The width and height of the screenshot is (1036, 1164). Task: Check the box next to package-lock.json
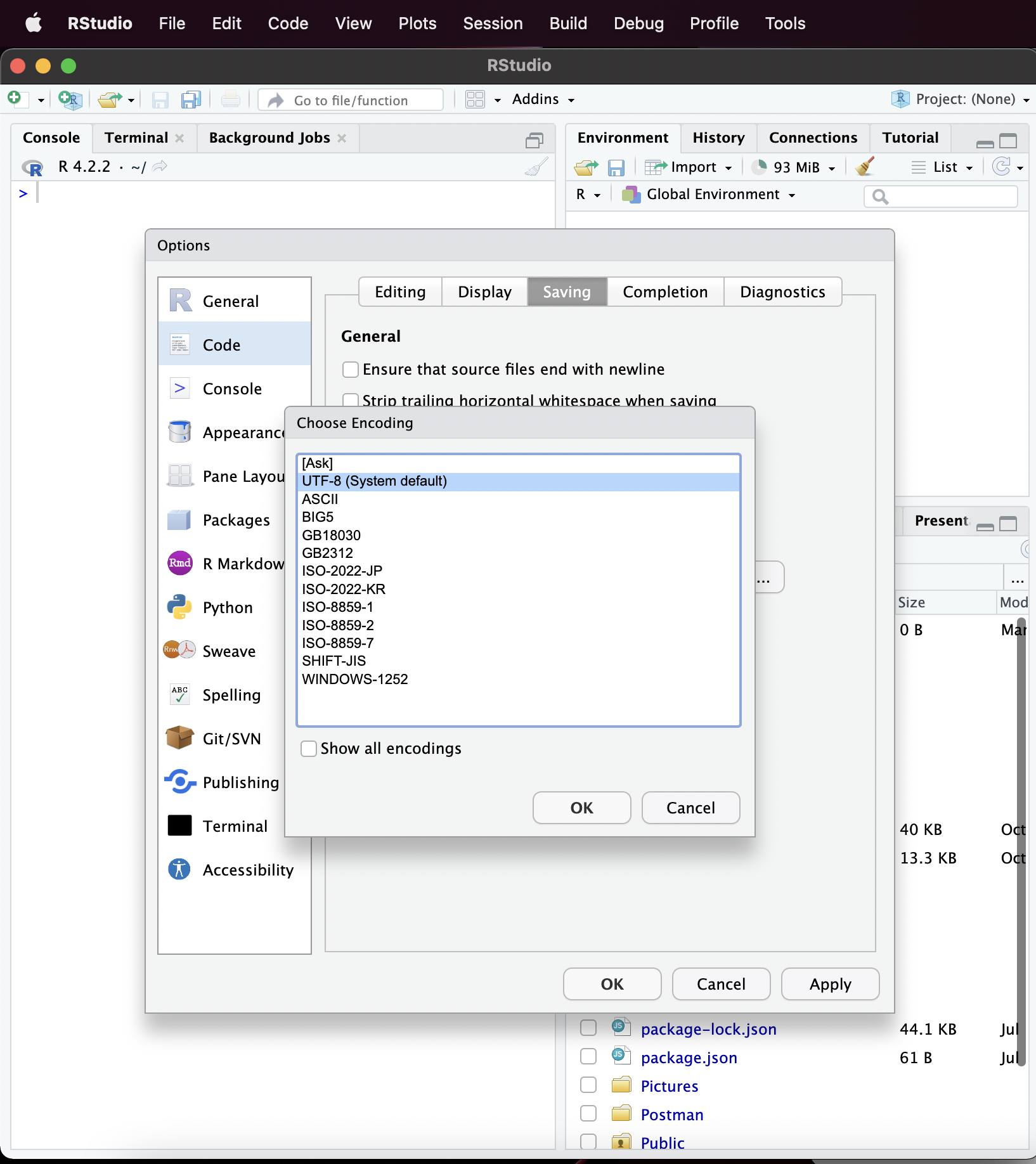pos(588,1028)
